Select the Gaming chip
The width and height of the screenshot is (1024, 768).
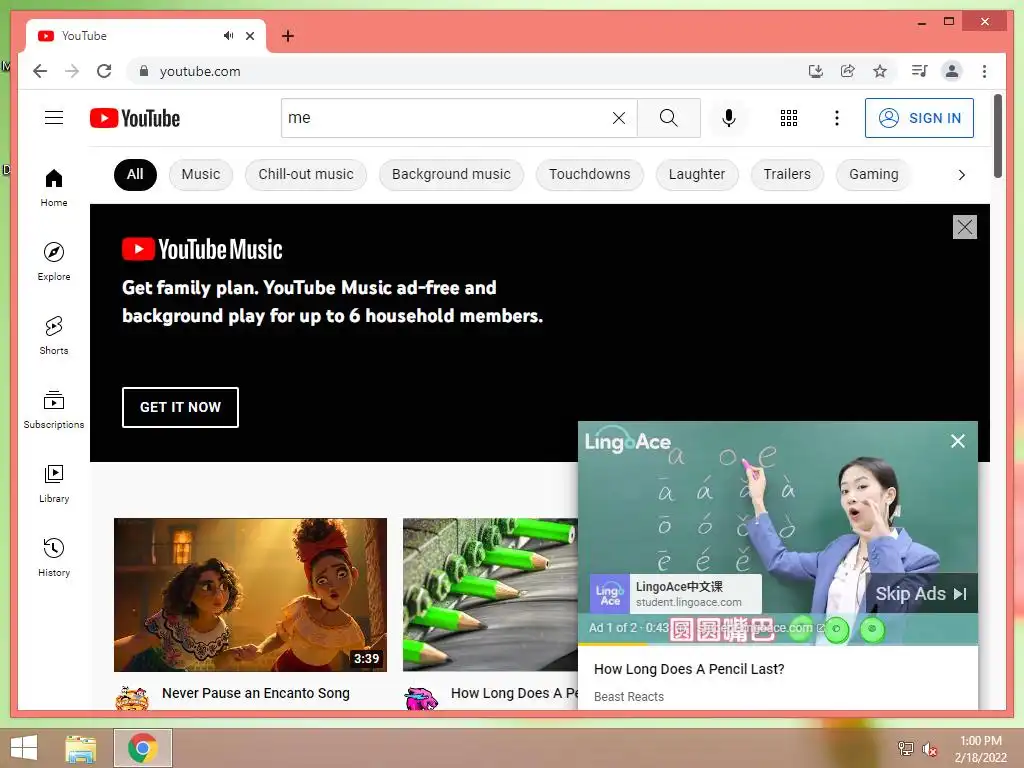coord(873,174)
